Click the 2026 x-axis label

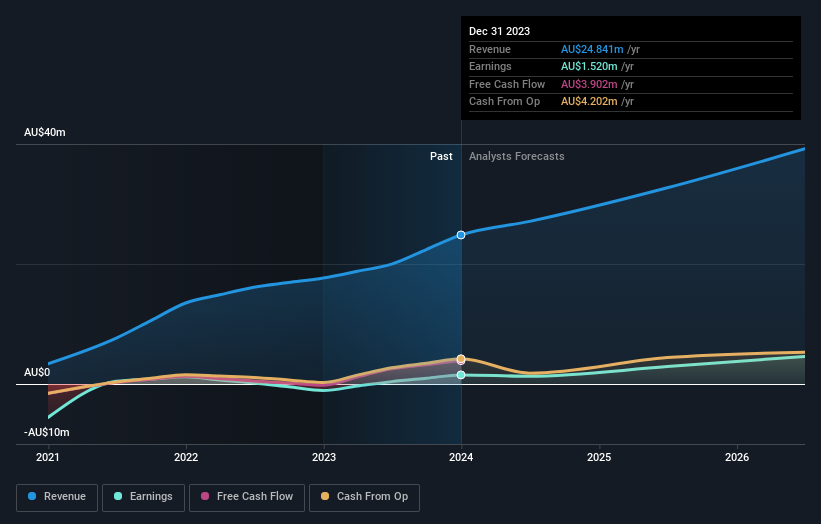pos(737,458)
